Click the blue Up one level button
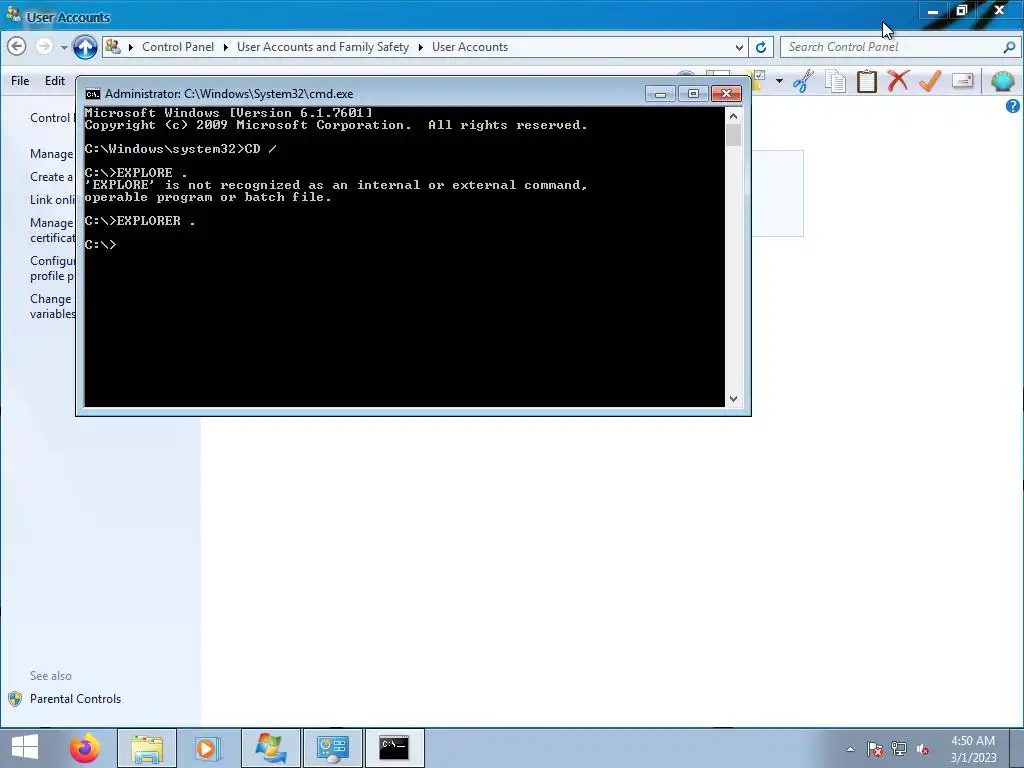Screen dimensions: 1024x768 (x=85, y=47)
